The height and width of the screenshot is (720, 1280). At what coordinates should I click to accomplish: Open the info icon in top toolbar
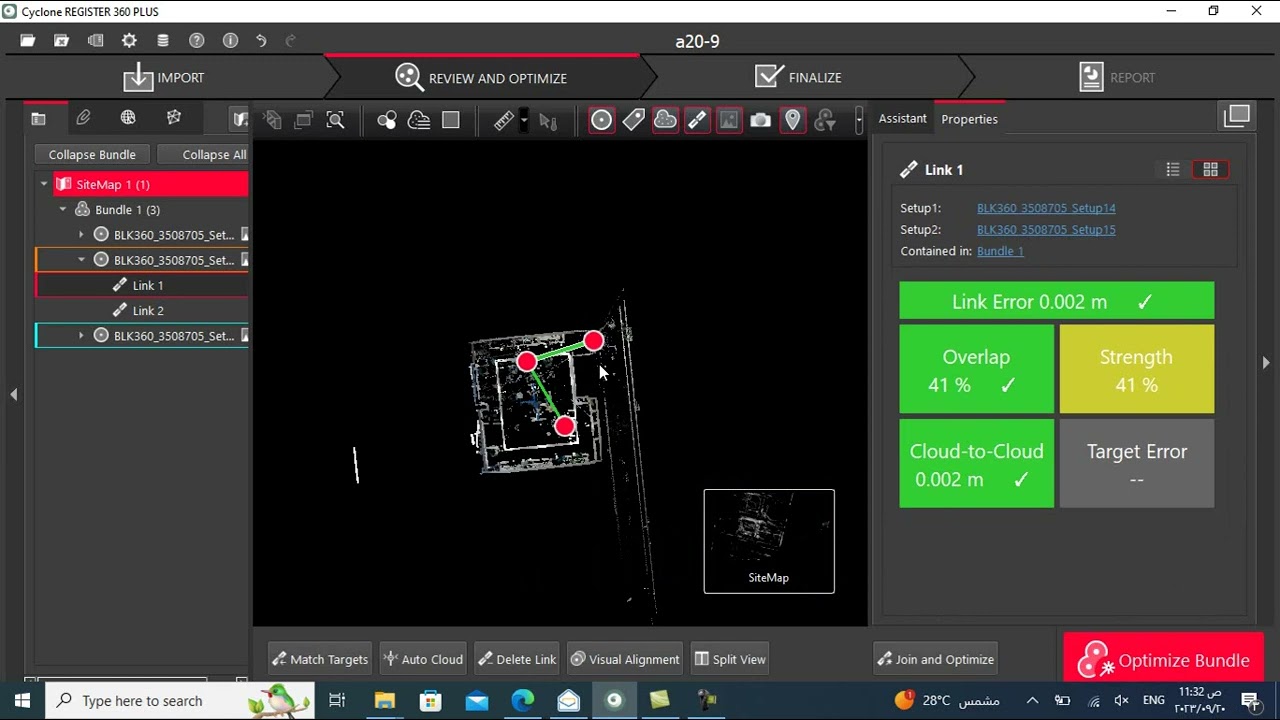point(230,41)
